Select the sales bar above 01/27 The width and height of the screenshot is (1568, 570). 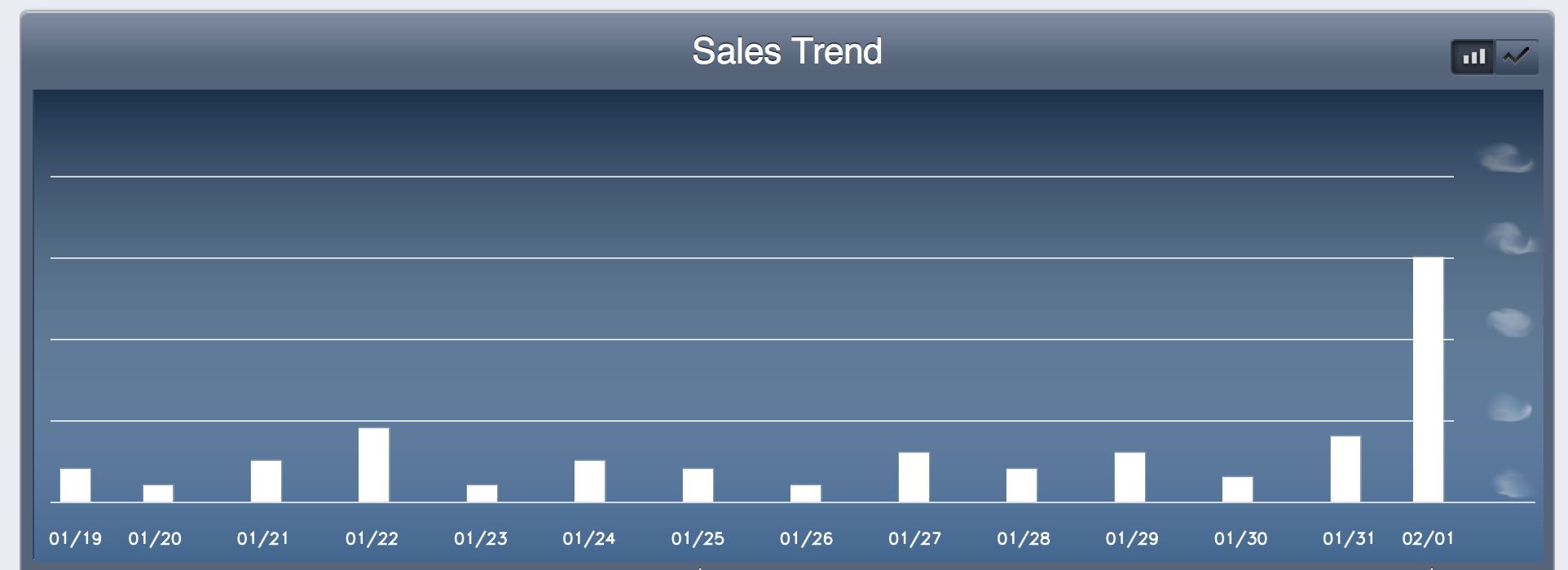point(914,477)
